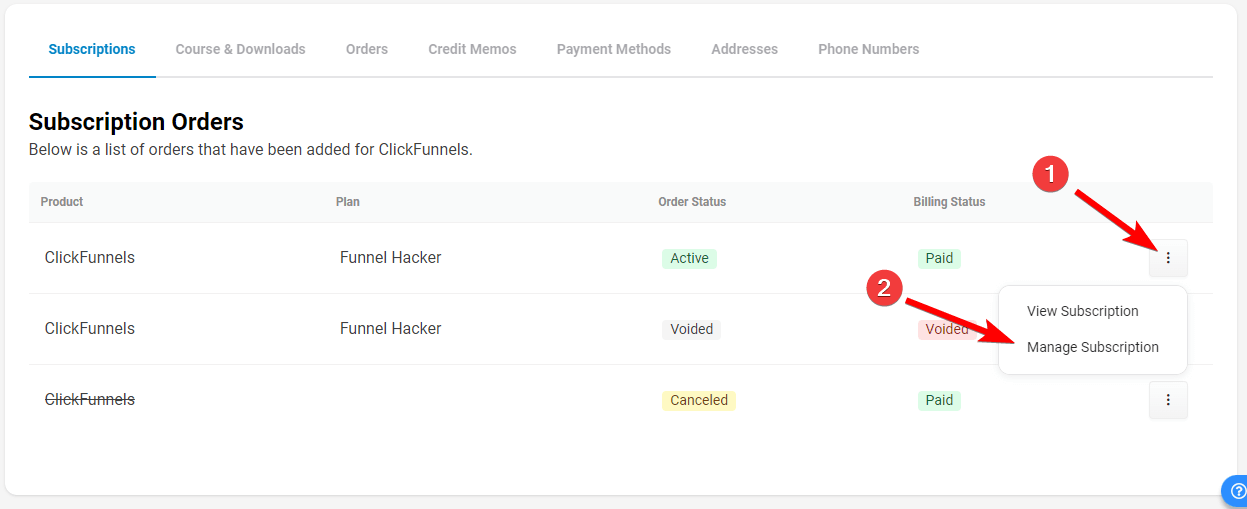Click the red number 1 annotation marker
The width and height of the screenshot is (1247, 509).
(1050, 175)
